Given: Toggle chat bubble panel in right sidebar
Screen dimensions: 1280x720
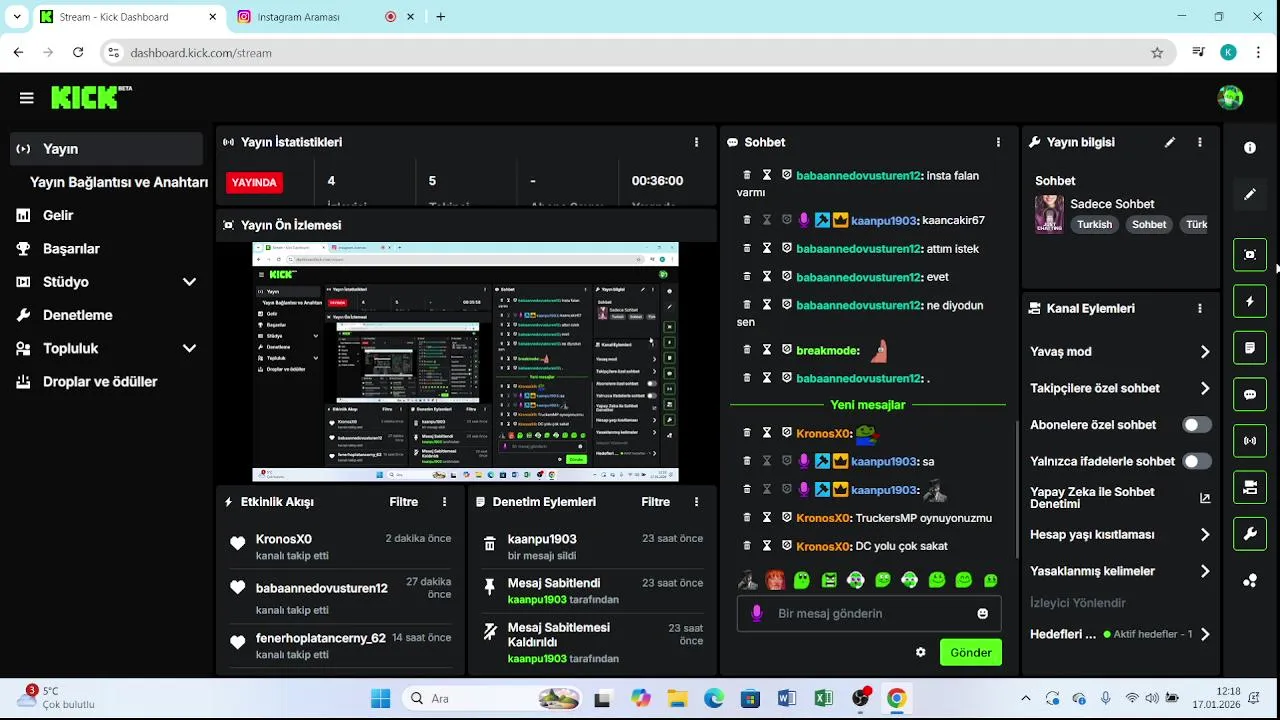Looking at the screenshot, I should pyautogui.click(x=1250, y=394).
